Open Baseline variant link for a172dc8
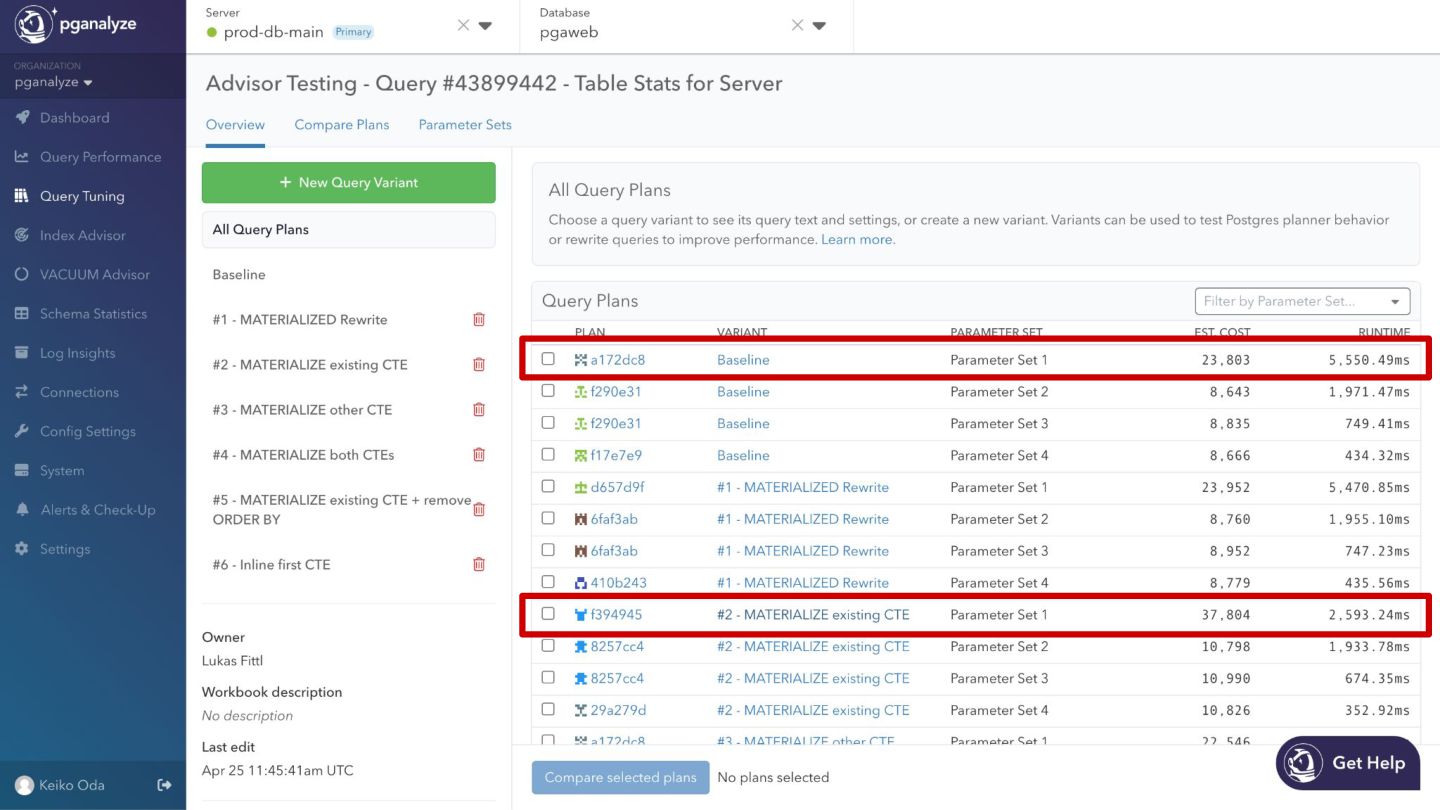The height and width of the screenshot is (810, 1440). tap(743, 360)
